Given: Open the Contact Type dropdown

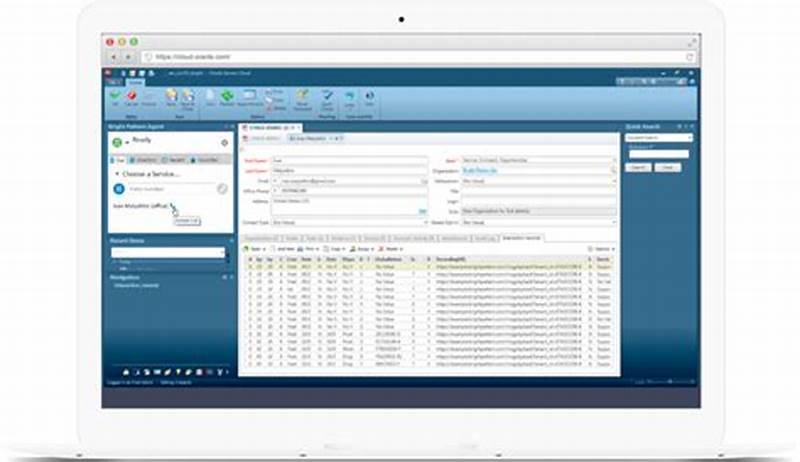Looking at the screenshot, I should pyautogui.click(x=425, y=223).
